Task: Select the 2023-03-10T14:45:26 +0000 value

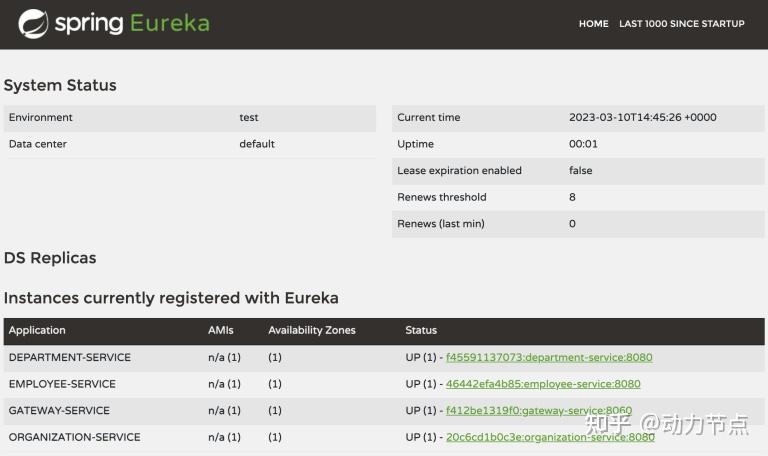Action: tap(643, 118)
